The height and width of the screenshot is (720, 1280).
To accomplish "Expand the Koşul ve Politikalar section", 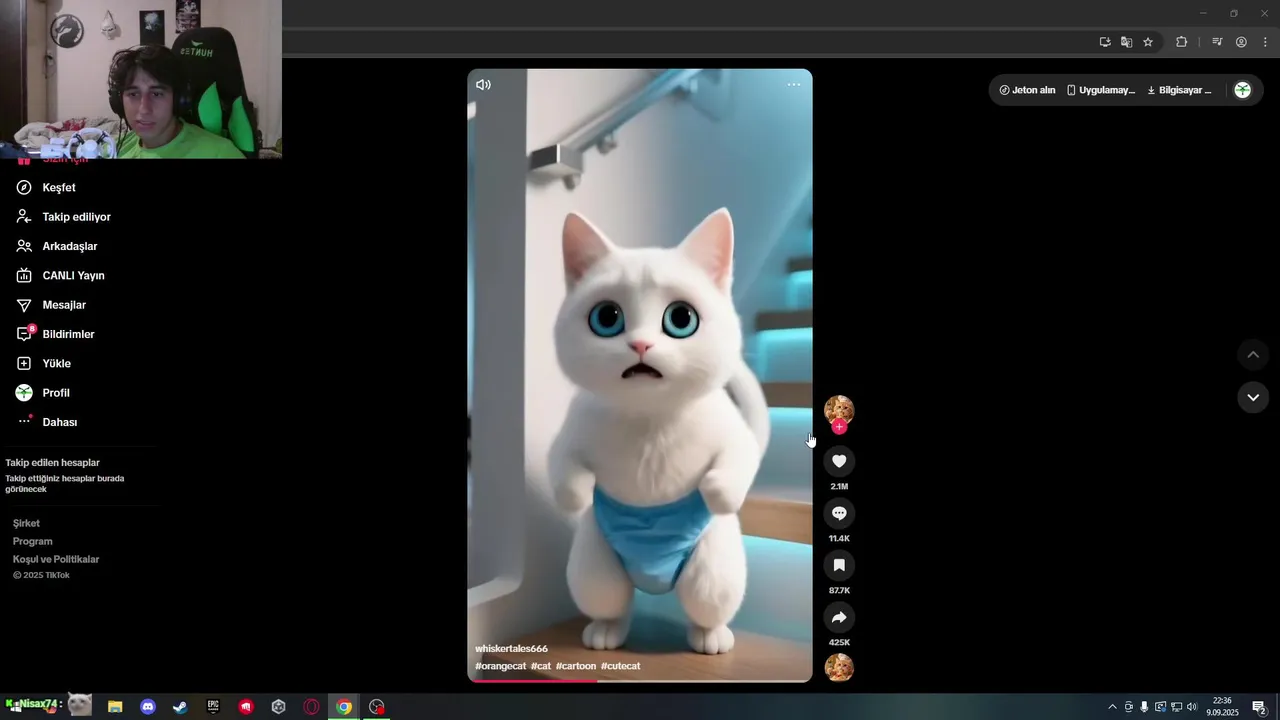I will (x=56, y=559).
